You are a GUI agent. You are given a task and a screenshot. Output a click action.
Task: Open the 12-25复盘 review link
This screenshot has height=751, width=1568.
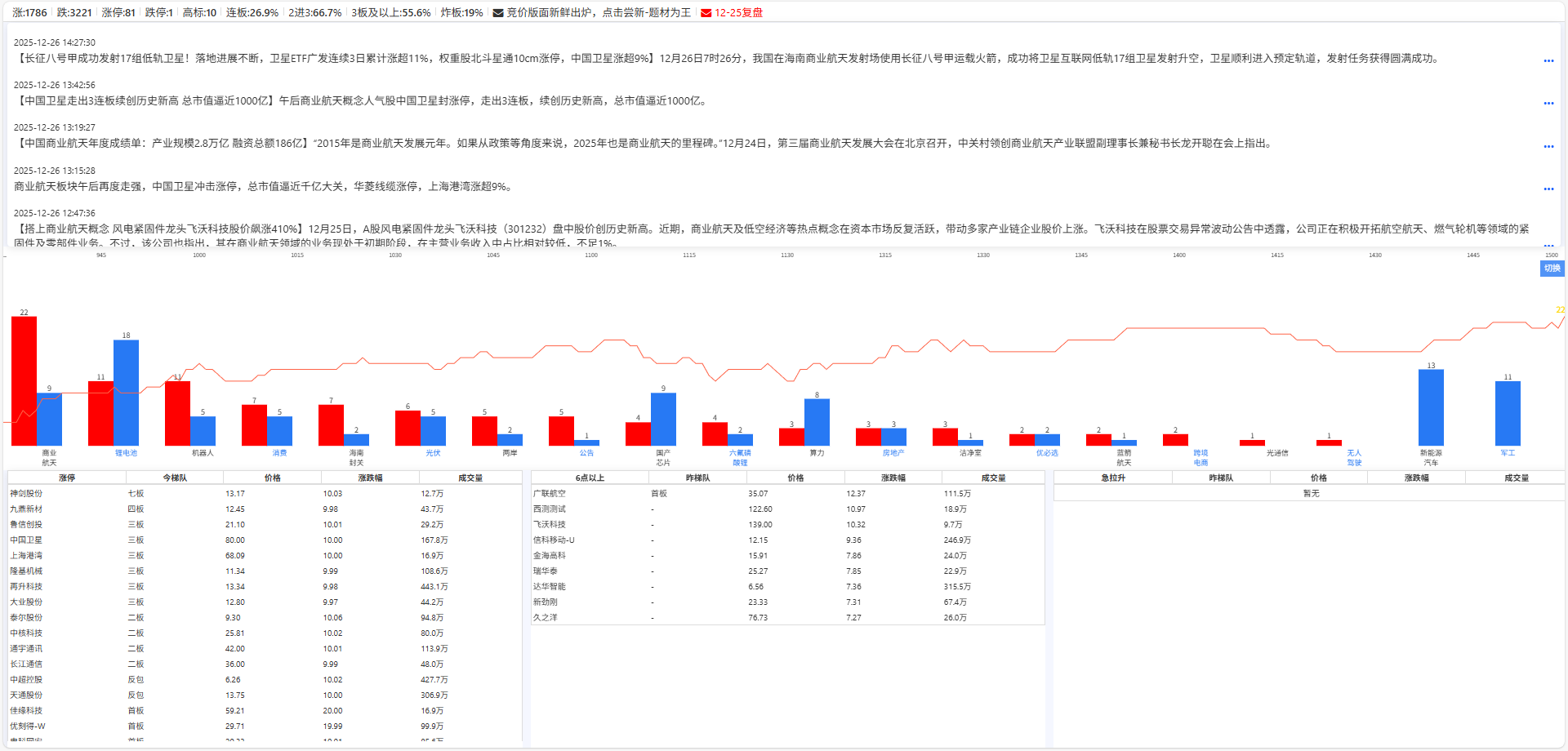pyautogui.click(x=738, y=13)
